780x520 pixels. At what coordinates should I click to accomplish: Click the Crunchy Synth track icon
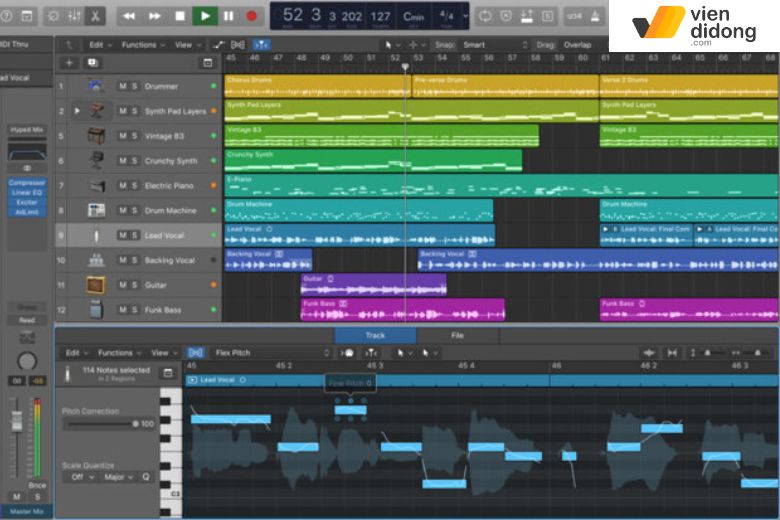[96, 160]
